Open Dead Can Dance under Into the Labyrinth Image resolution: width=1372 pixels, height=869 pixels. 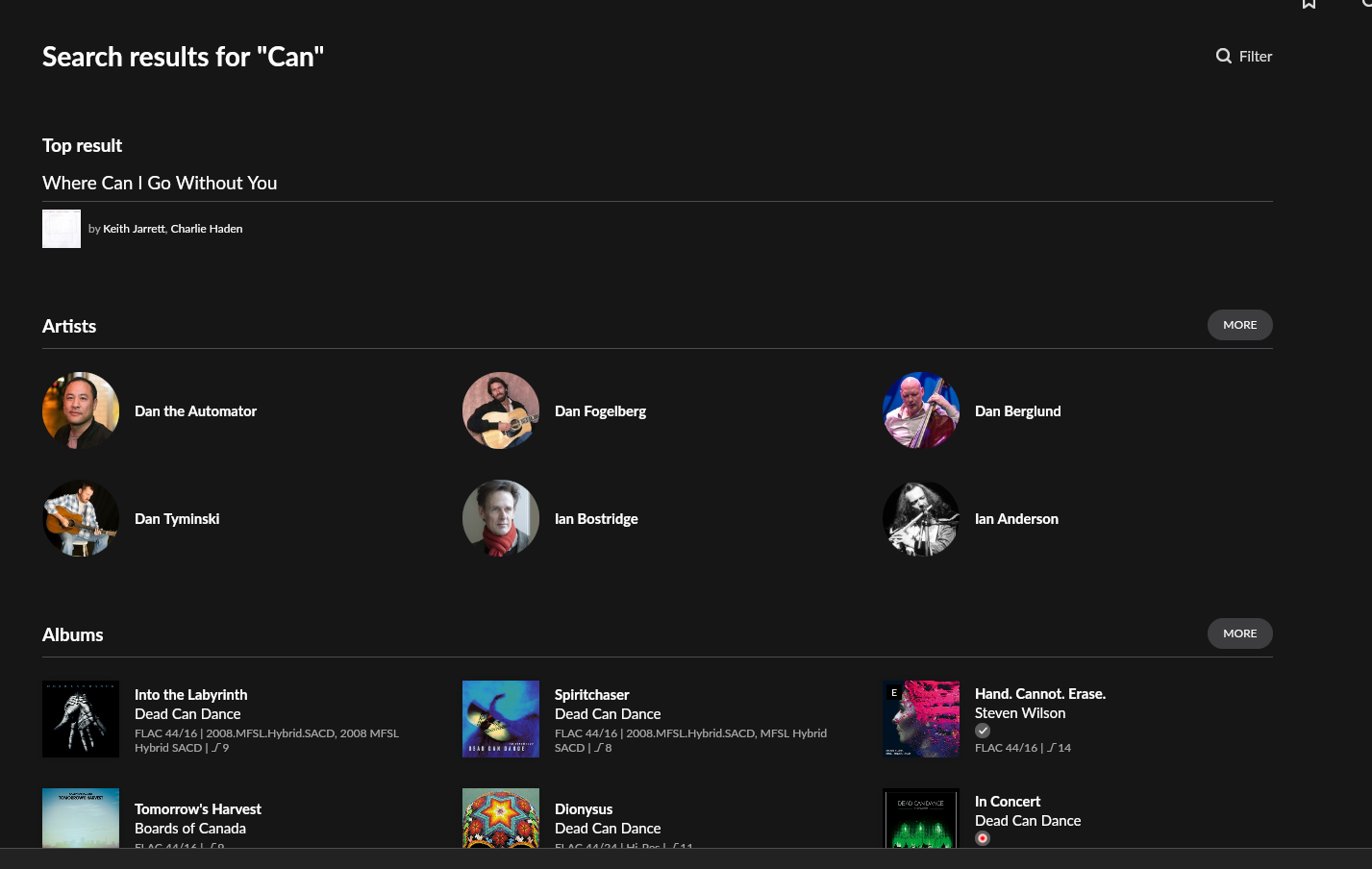(187, 714)
